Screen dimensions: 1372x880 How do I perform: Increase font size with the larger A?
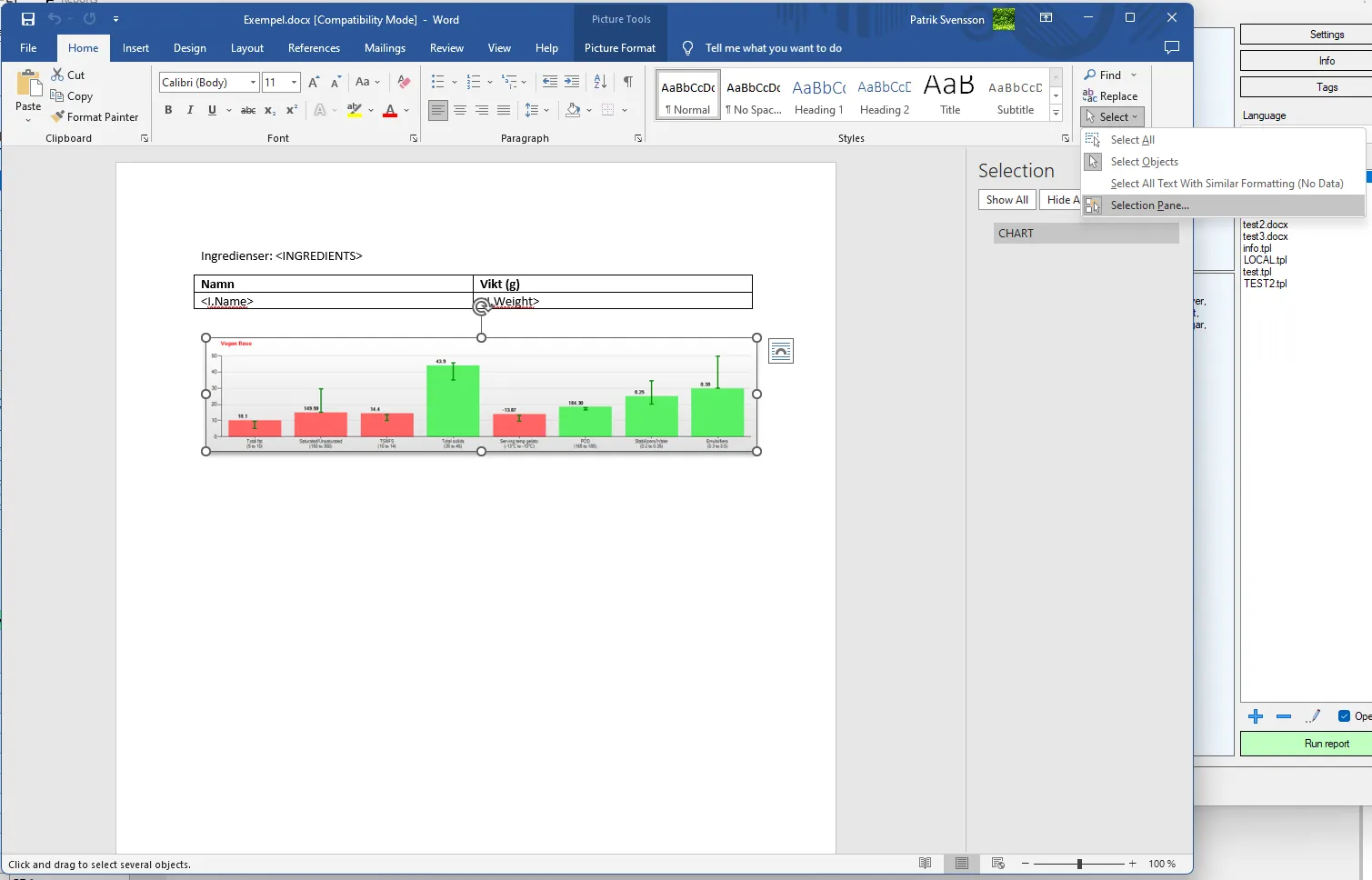314,82
